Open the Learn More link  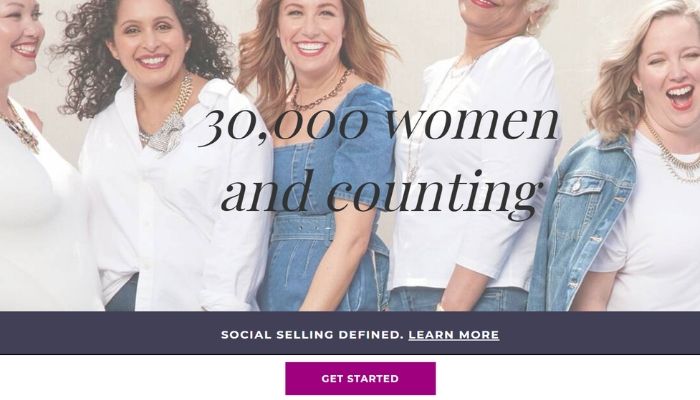pos(454,335)
